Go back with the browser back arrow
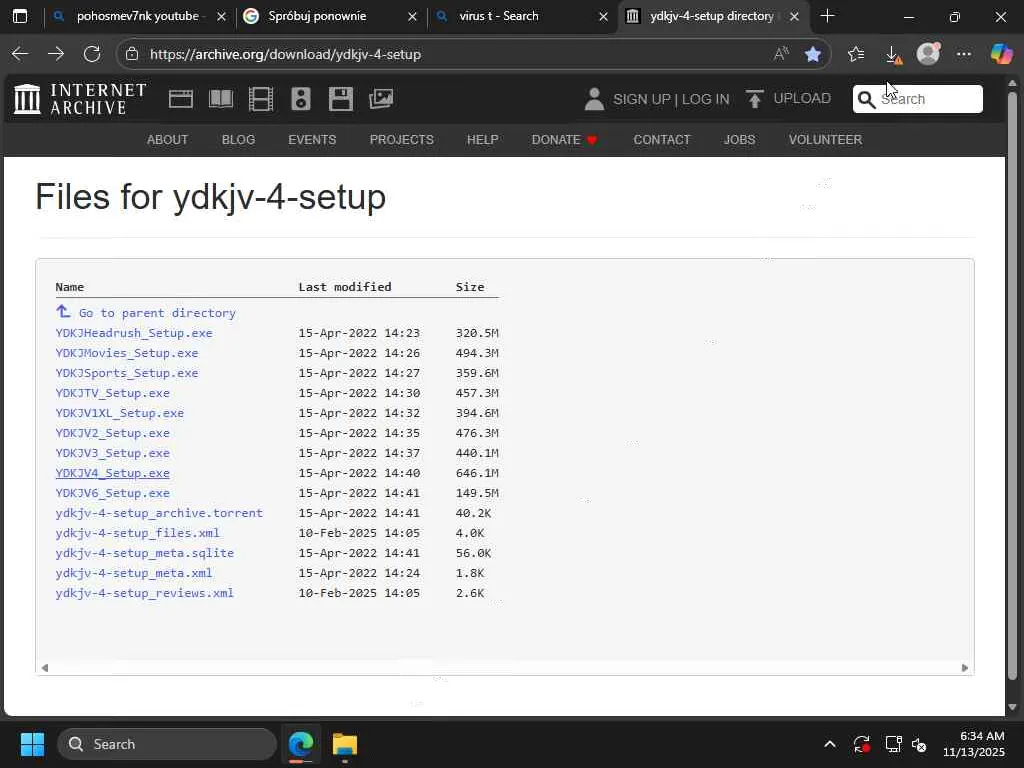1024x768 pixels. click(x=20, y=54)
